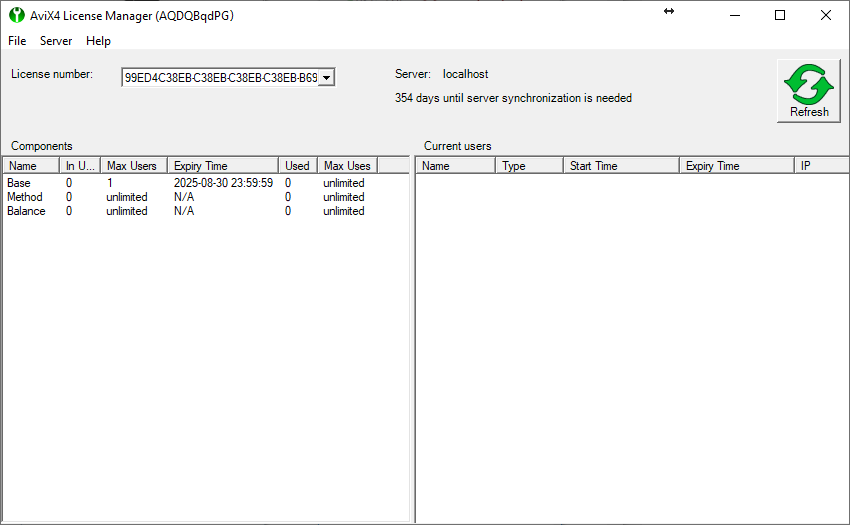850x525 pixels.
Task: Open the File menu
Action: click(17, 41)
